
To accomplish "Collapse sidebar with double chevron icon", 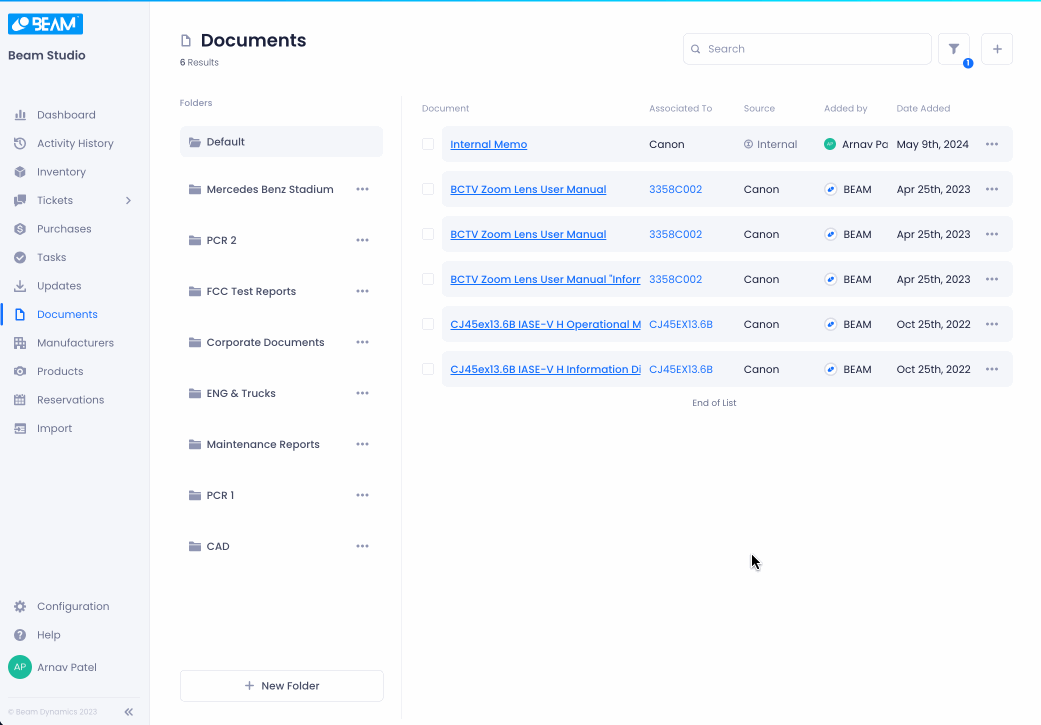I will tap(129, 712).
